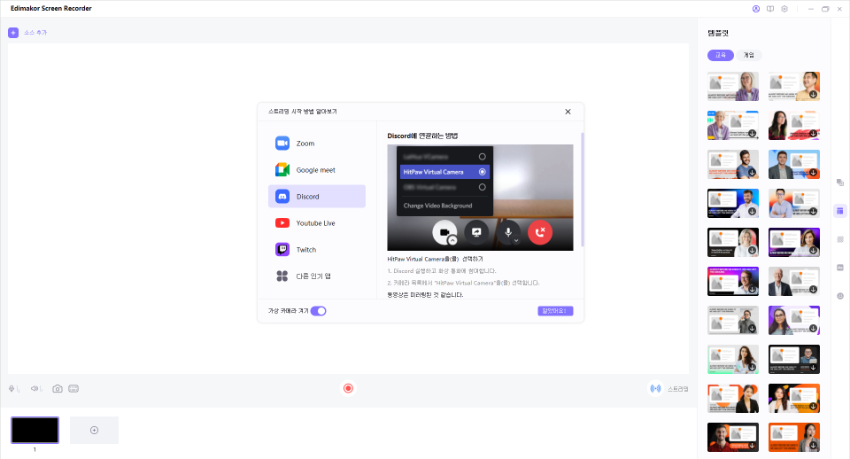Open other popular apps entry with four-dot icon

tap(317, 276)
